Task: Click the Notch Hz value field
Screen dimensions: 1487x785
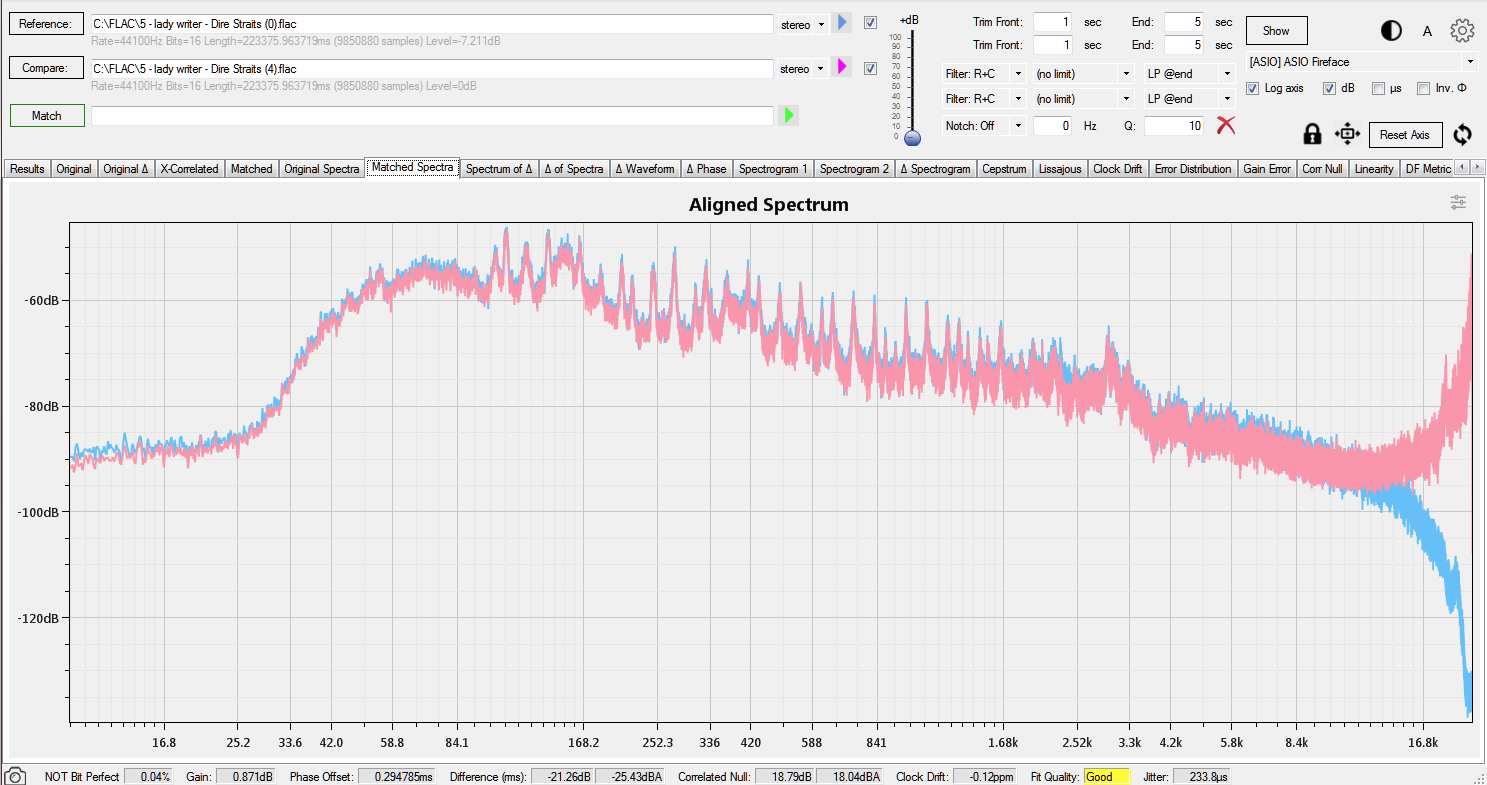Action: coord(1052,126)
